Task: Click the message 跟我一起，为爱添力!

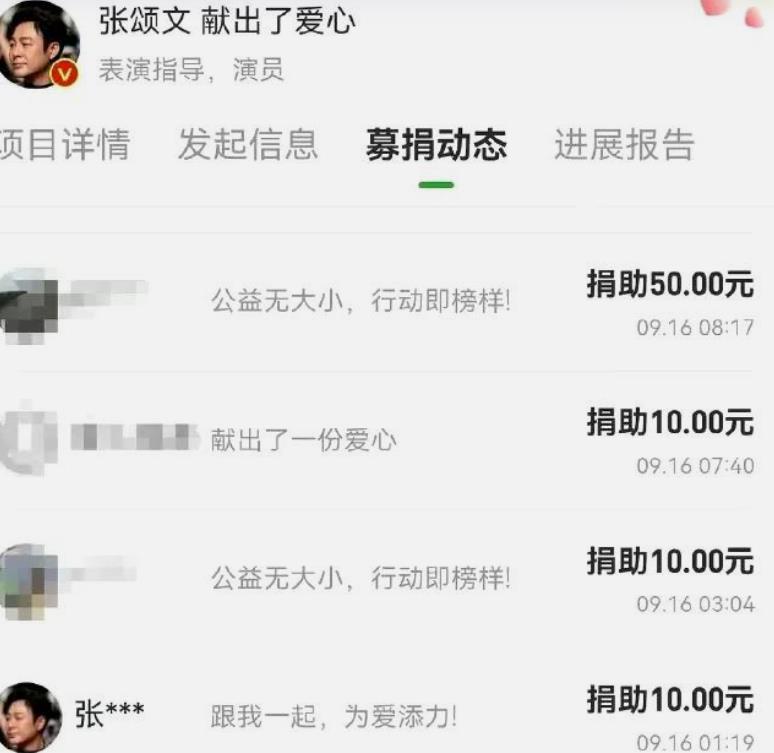Action: pyautogui.click(x=334, y=716)
